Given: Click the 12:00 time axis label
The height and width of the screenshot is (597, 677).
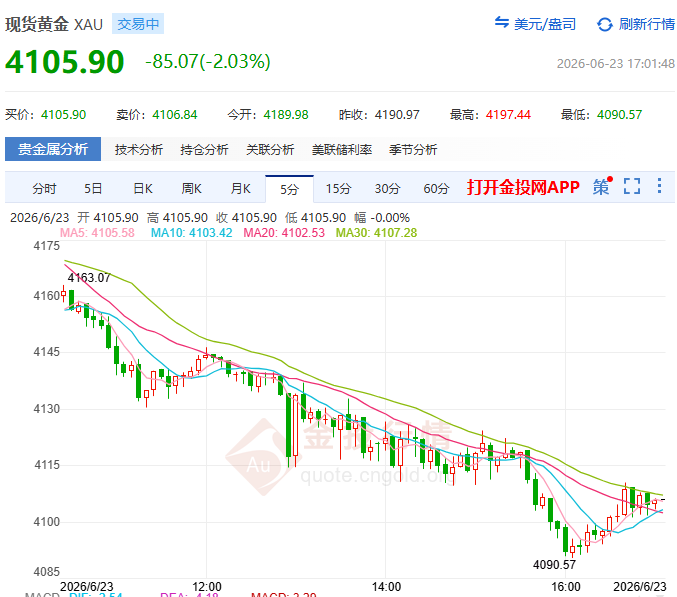Looking at the screenshot, I should (207, 587).
